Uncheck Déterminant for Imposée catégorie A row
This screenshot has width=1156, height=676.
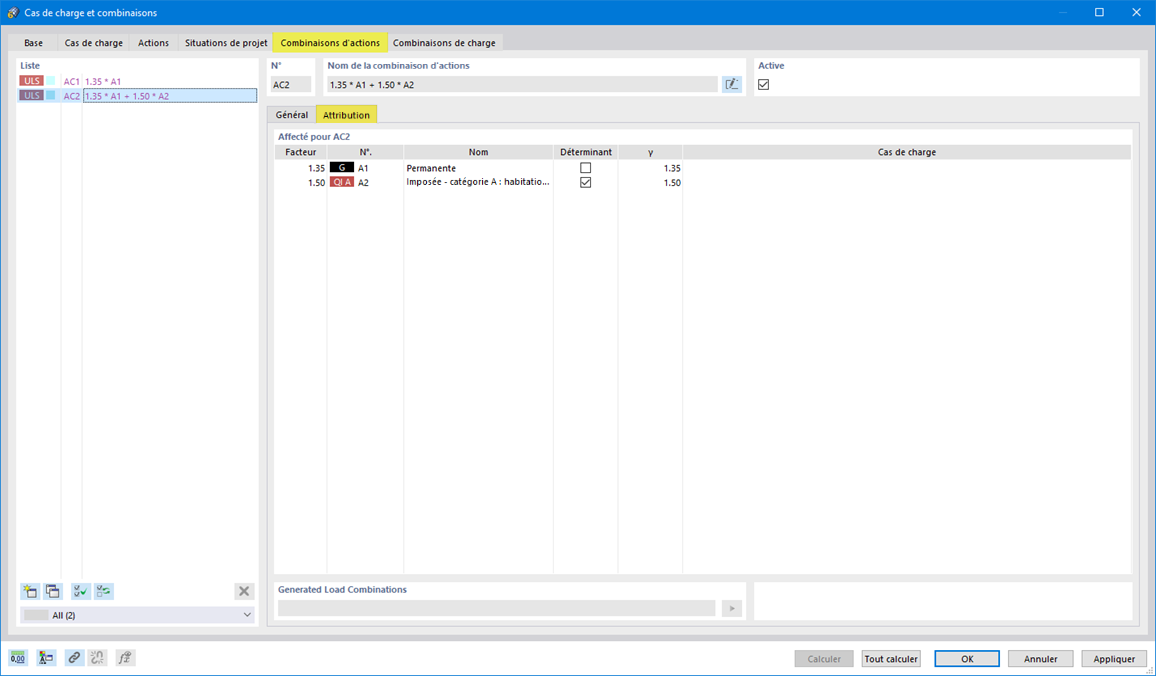tap(585, 182)
